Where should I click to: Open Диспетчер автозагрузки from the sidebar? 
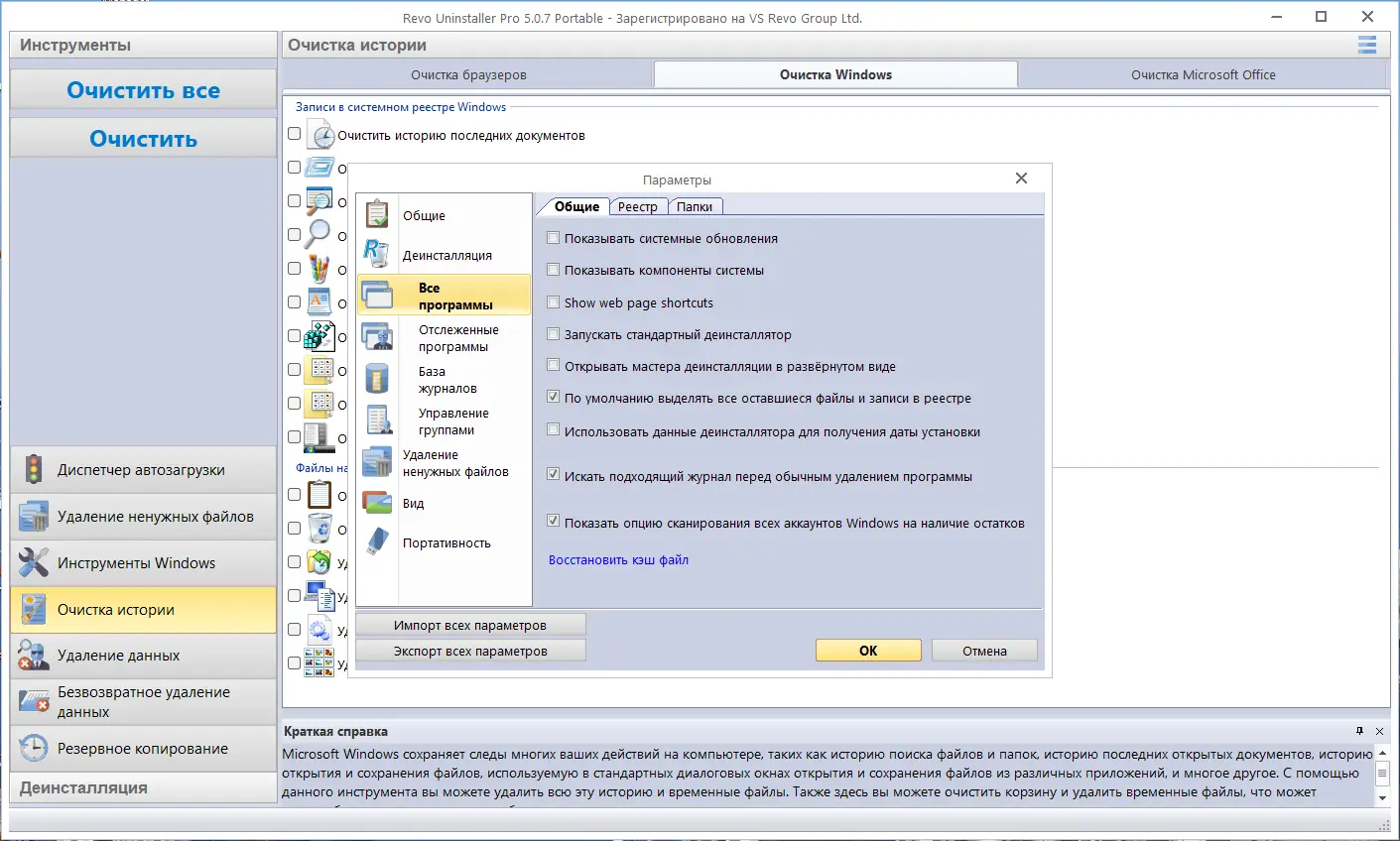(141, 470)
